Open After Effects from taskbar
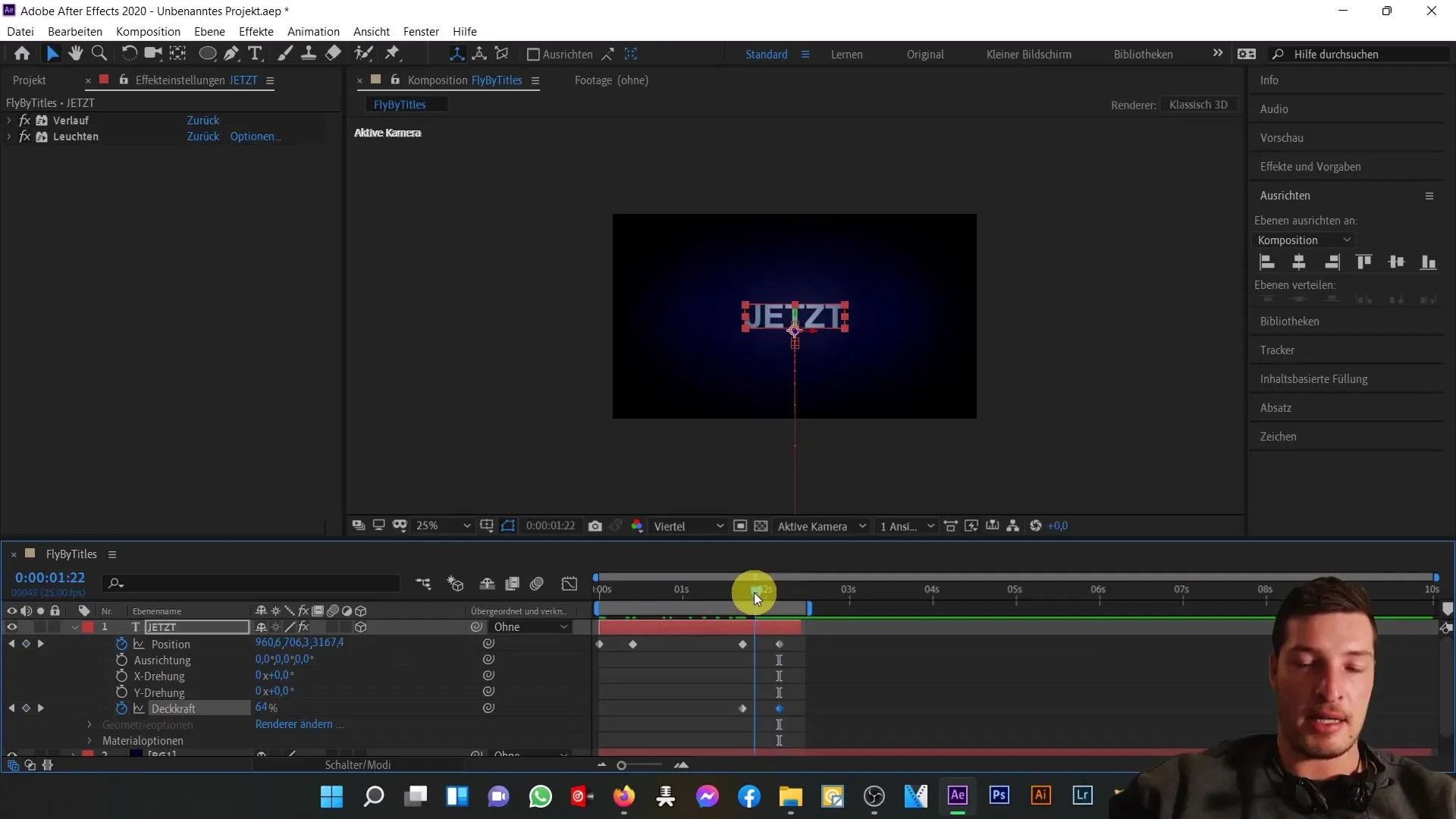 [958, 795]
